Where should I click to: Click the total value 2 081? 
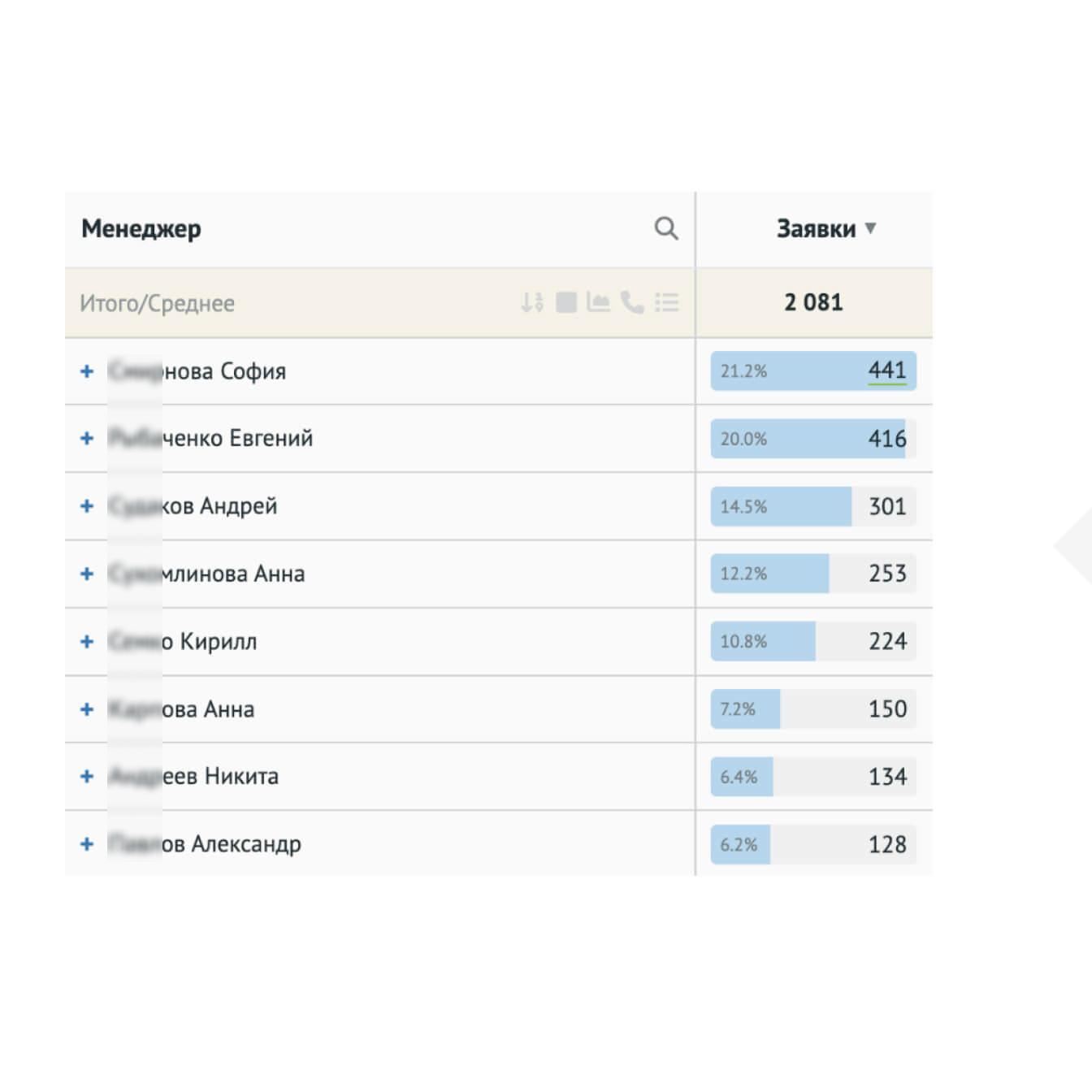813,303
